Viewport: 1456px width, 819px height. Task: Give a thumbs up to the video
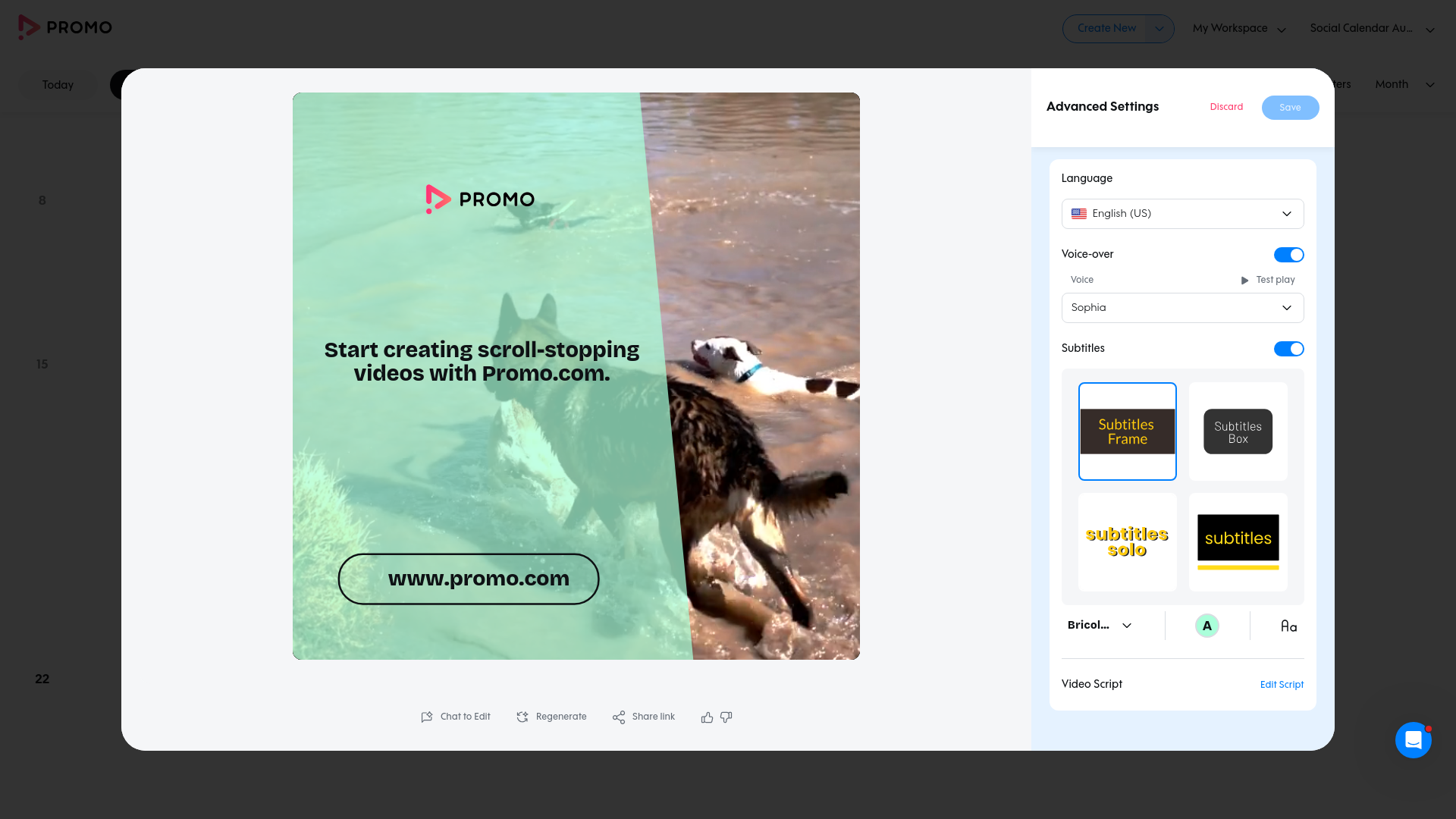tap(707, 717)
